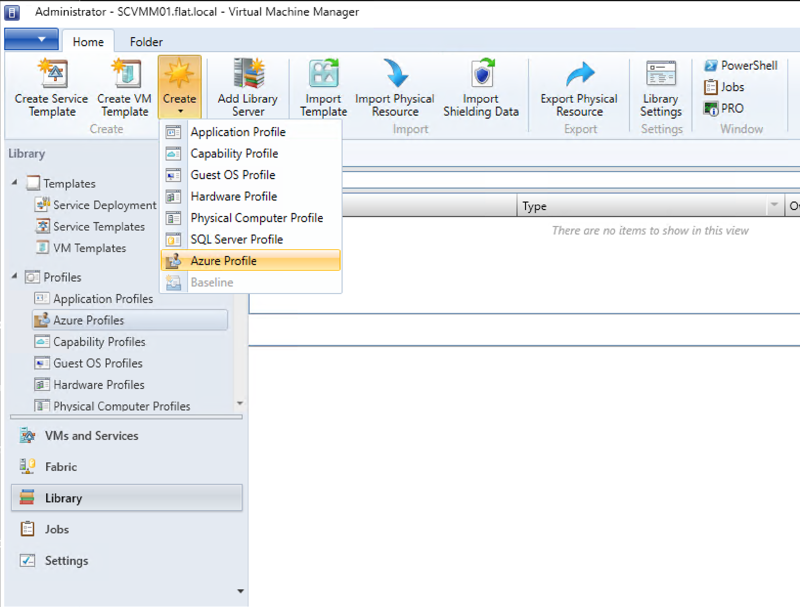Open Import Physical Resource
The width and height of the screenshot is (800, 607).
(394, 88)
